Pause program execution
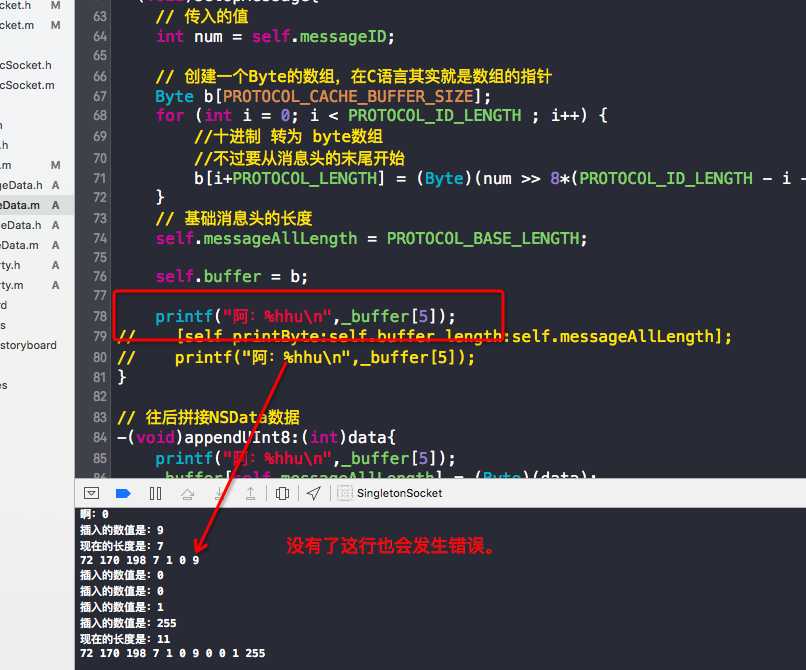This screenshot has width=806, height=670. coord(155,494)
